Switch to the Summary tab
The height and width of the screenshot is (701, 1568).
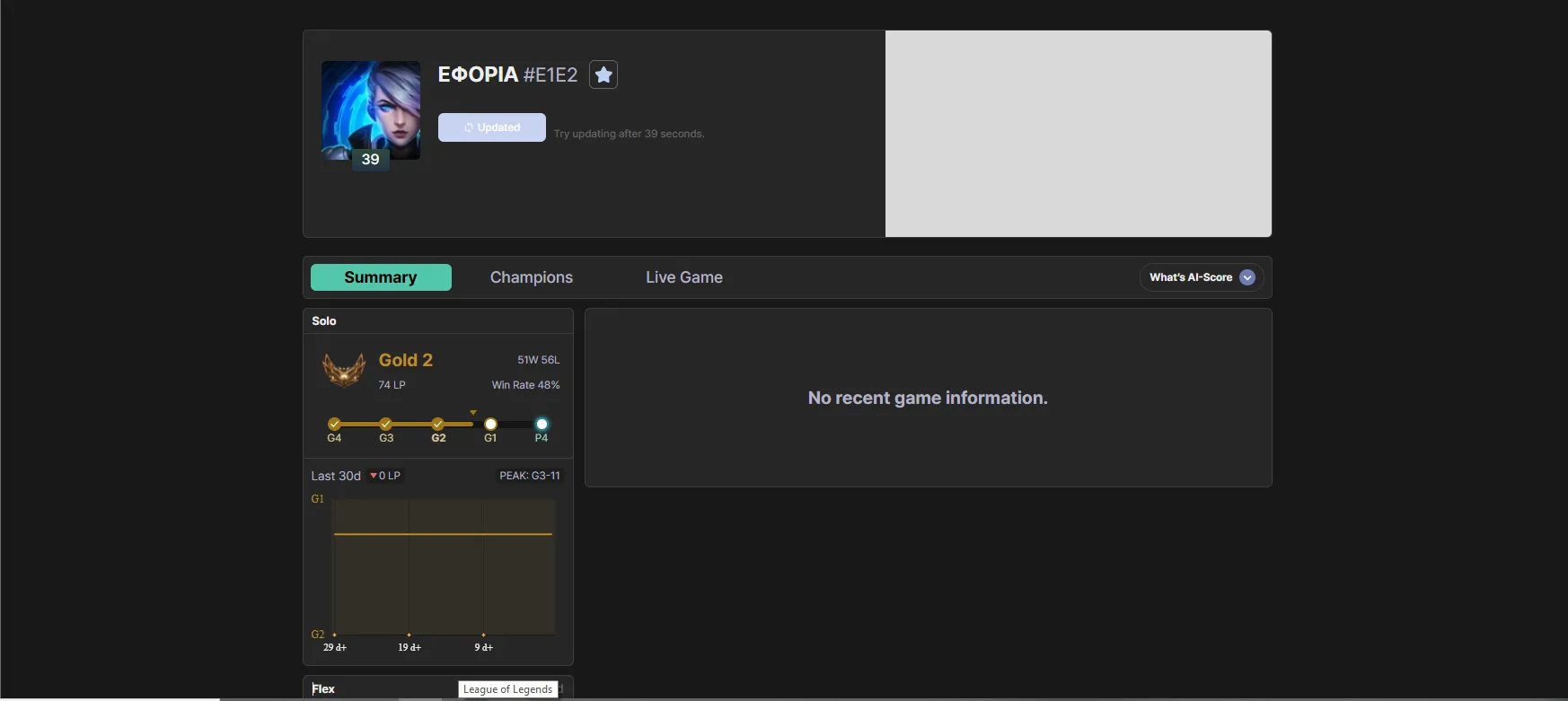(381, 277)
